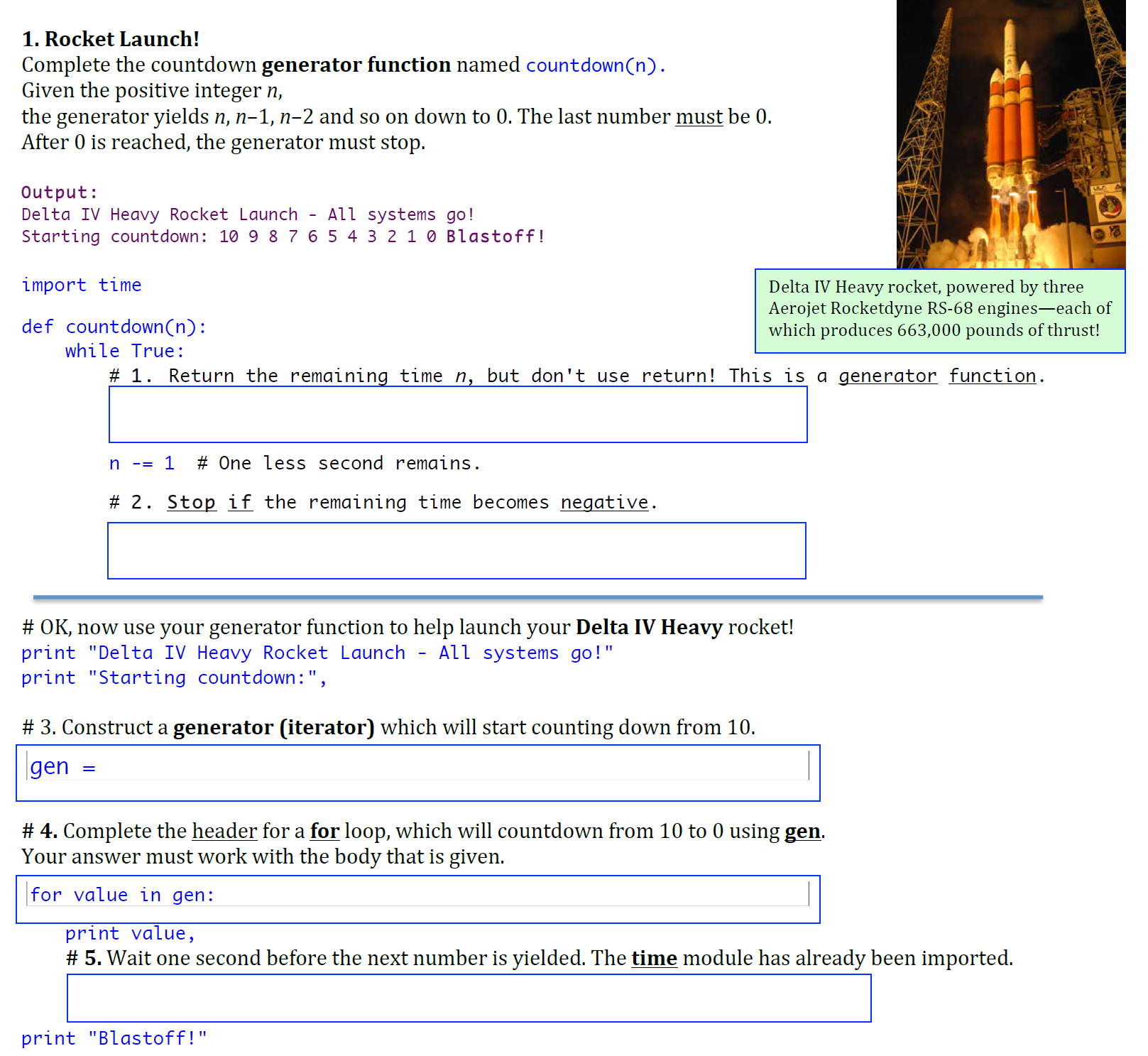Click the underlined word must

tap(699, 116)
